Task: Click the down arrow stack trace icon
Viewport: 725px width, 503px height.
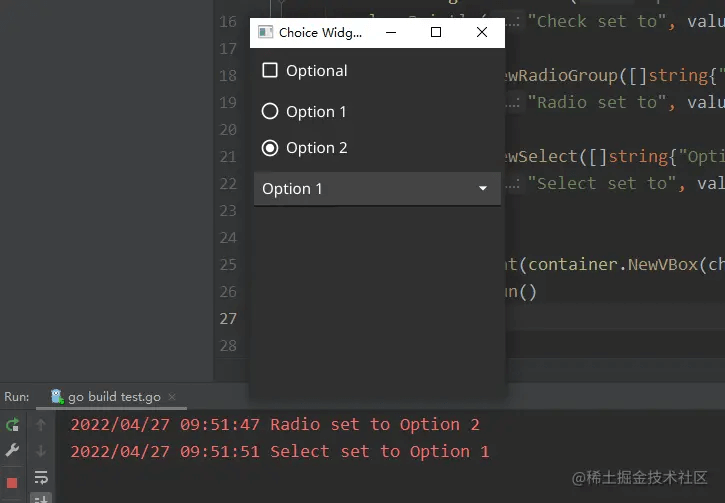Action: (41, 451)
